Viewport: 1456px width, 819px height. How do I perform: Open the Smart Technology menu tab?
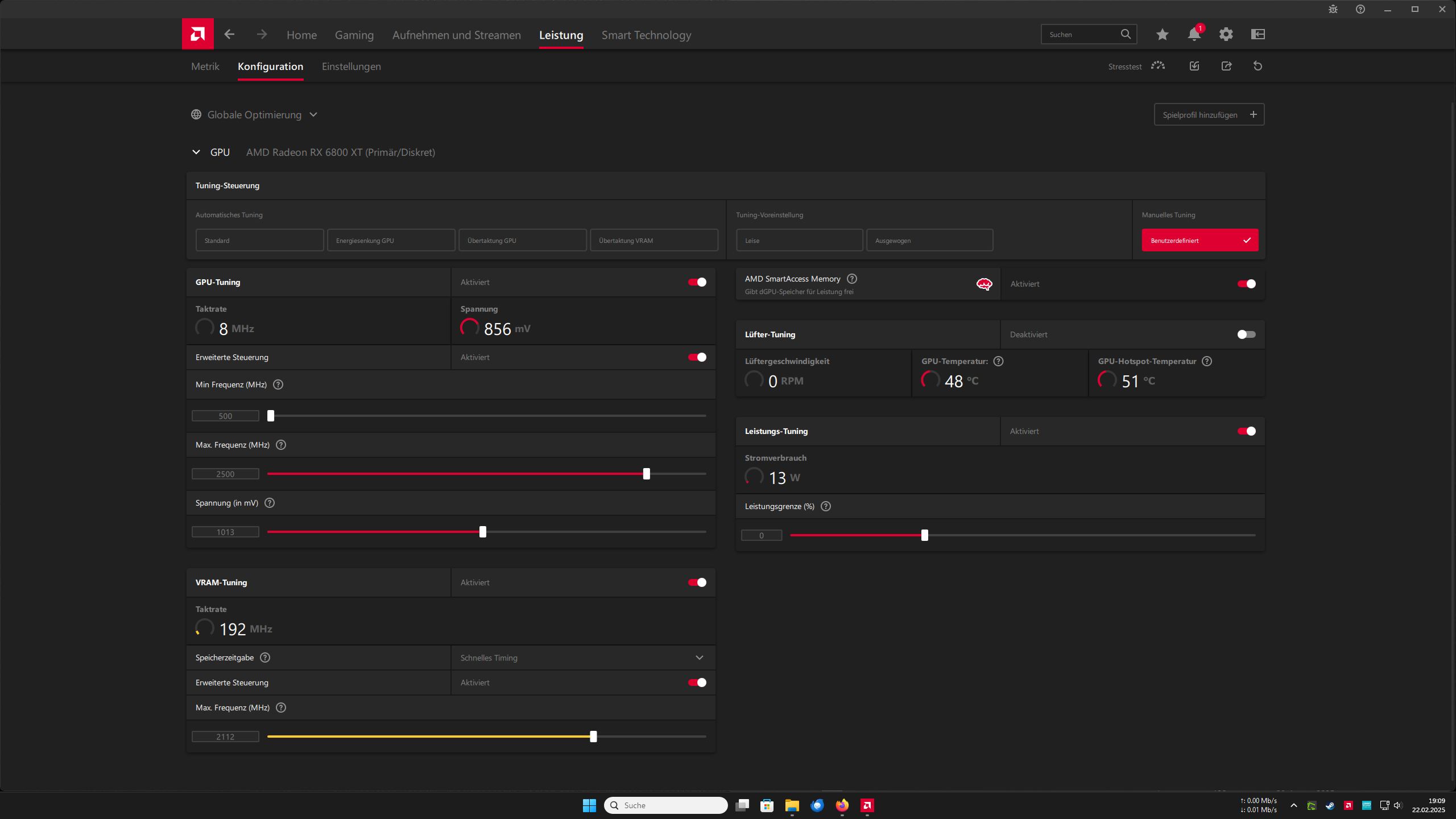(x=646, y=35)
